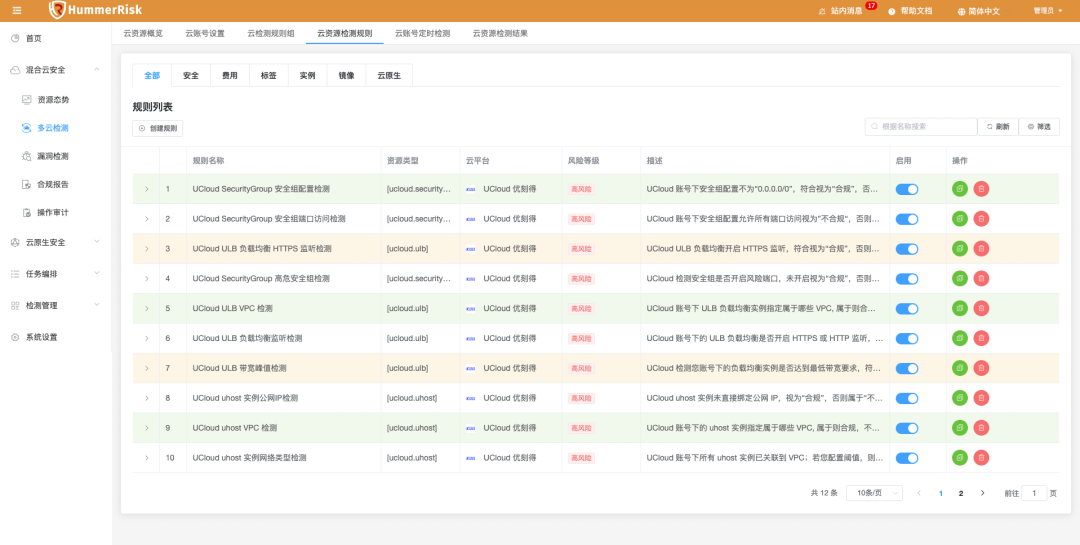Select the 标签 filter tab

[x=269, y=76]
